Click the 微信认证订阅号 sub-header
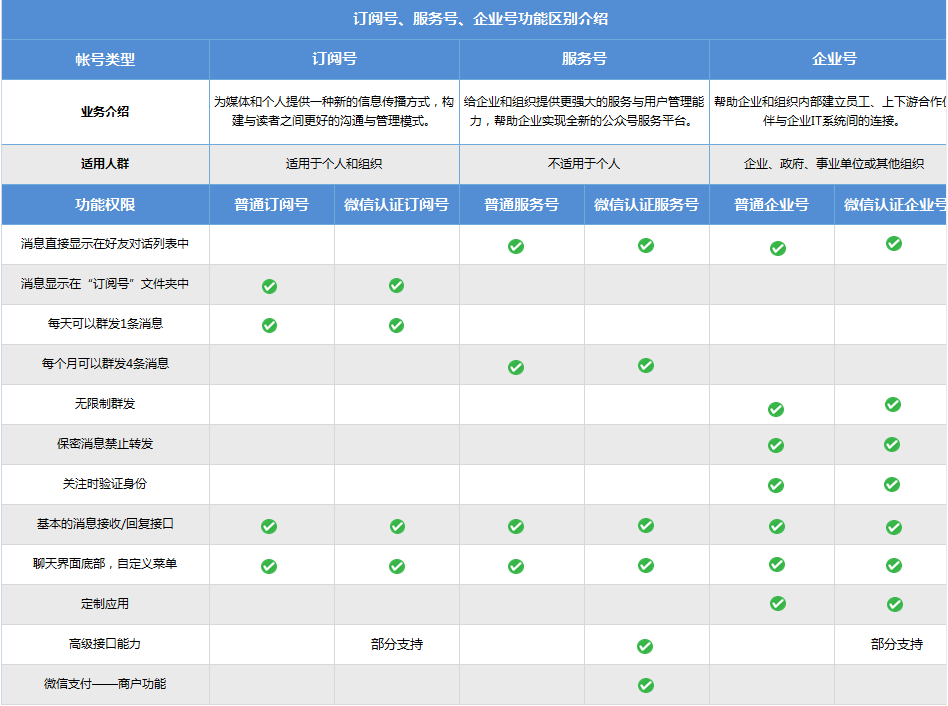 pos(396,205)
